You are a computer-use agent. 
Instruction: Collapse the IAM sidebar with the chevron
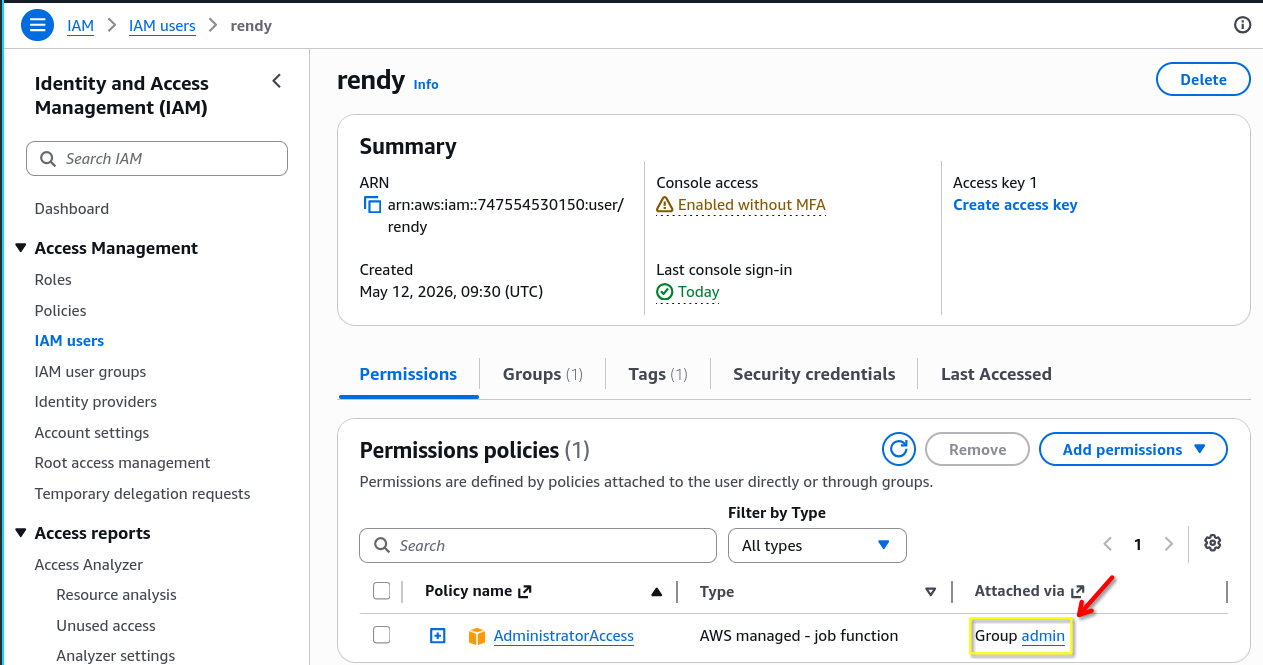(277, 81)
